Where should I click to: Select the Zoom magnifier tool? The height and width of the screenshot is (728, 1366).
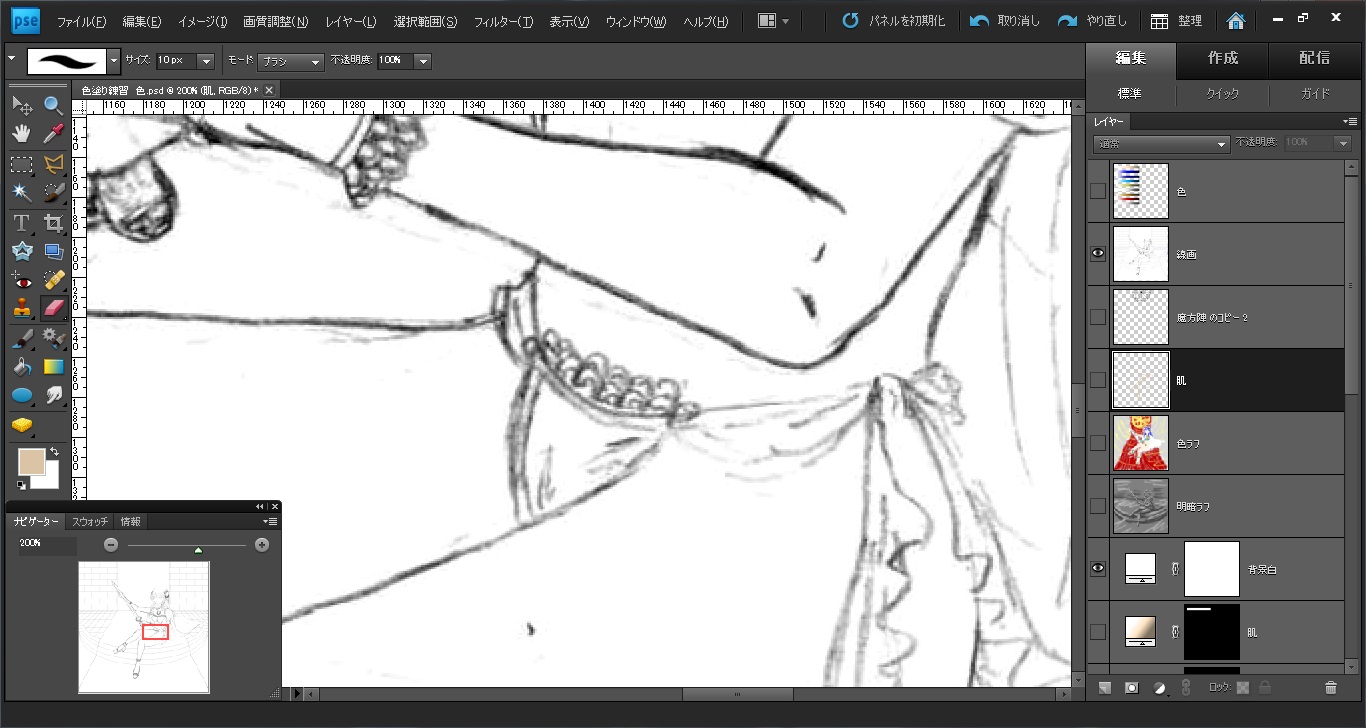click(53, 105)
